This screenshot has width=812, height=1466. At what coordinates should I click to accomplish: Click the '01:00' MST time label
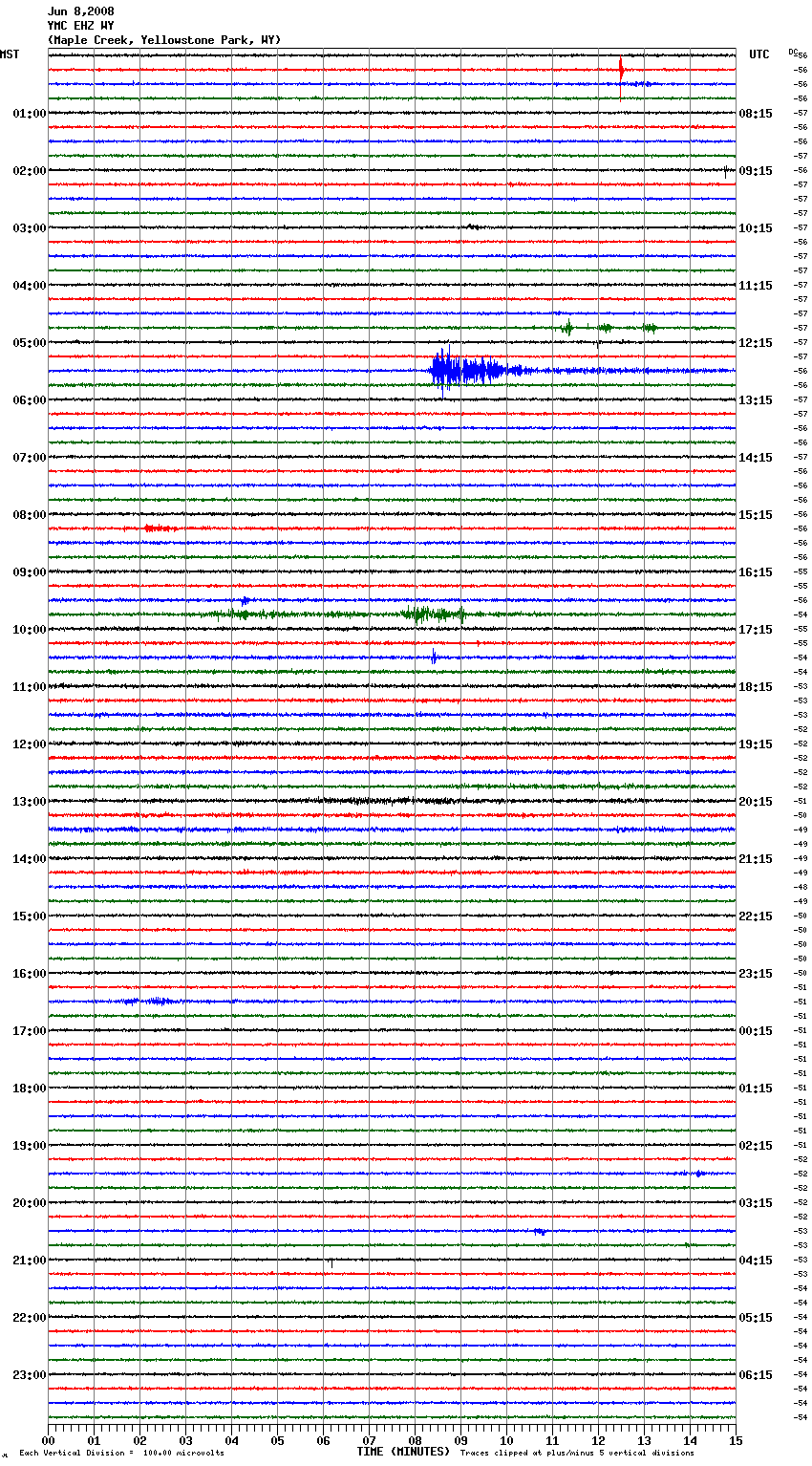point(30,114)
